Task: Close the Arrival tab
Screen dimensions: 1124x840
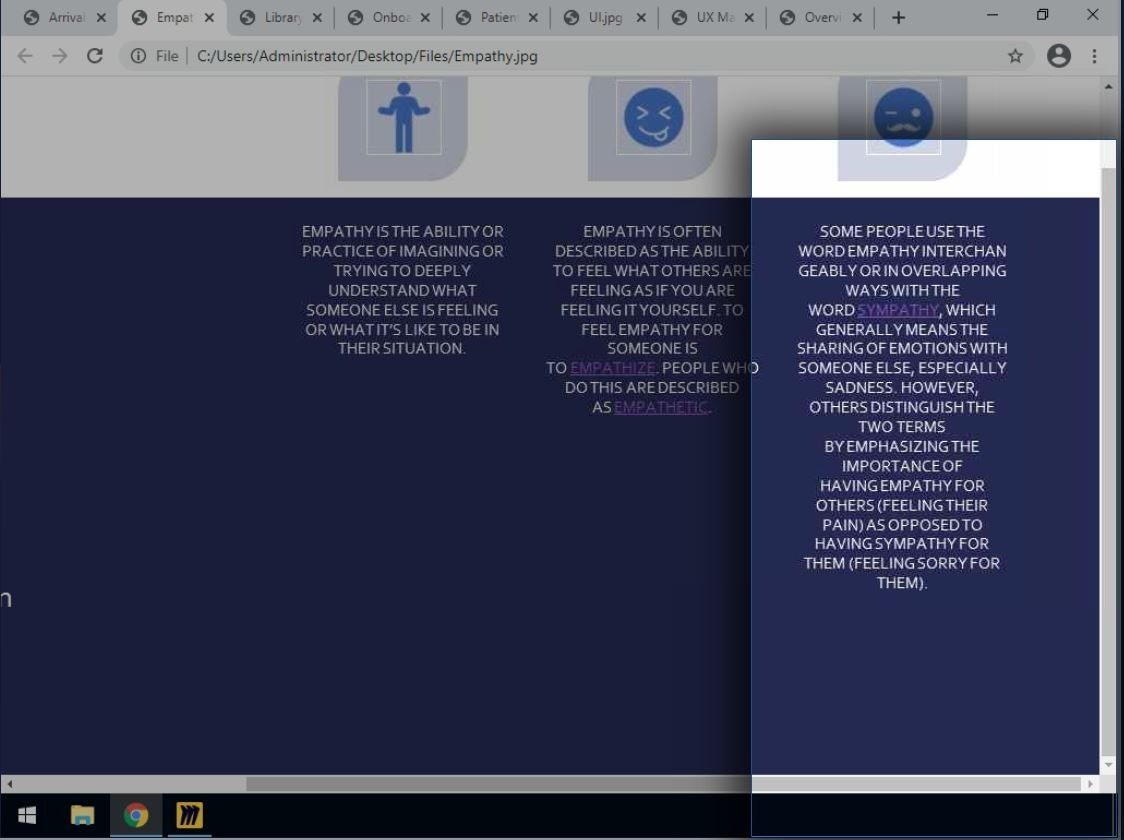Action: [x=101, y=18]
